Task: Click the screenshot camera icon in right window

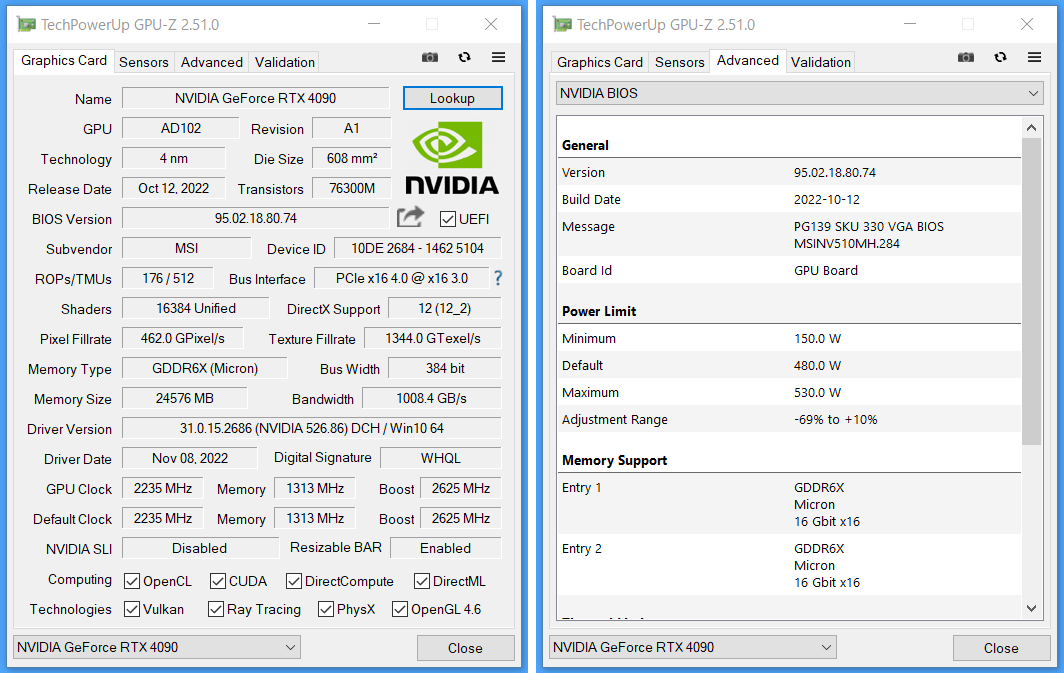Action: pos(966,58)
